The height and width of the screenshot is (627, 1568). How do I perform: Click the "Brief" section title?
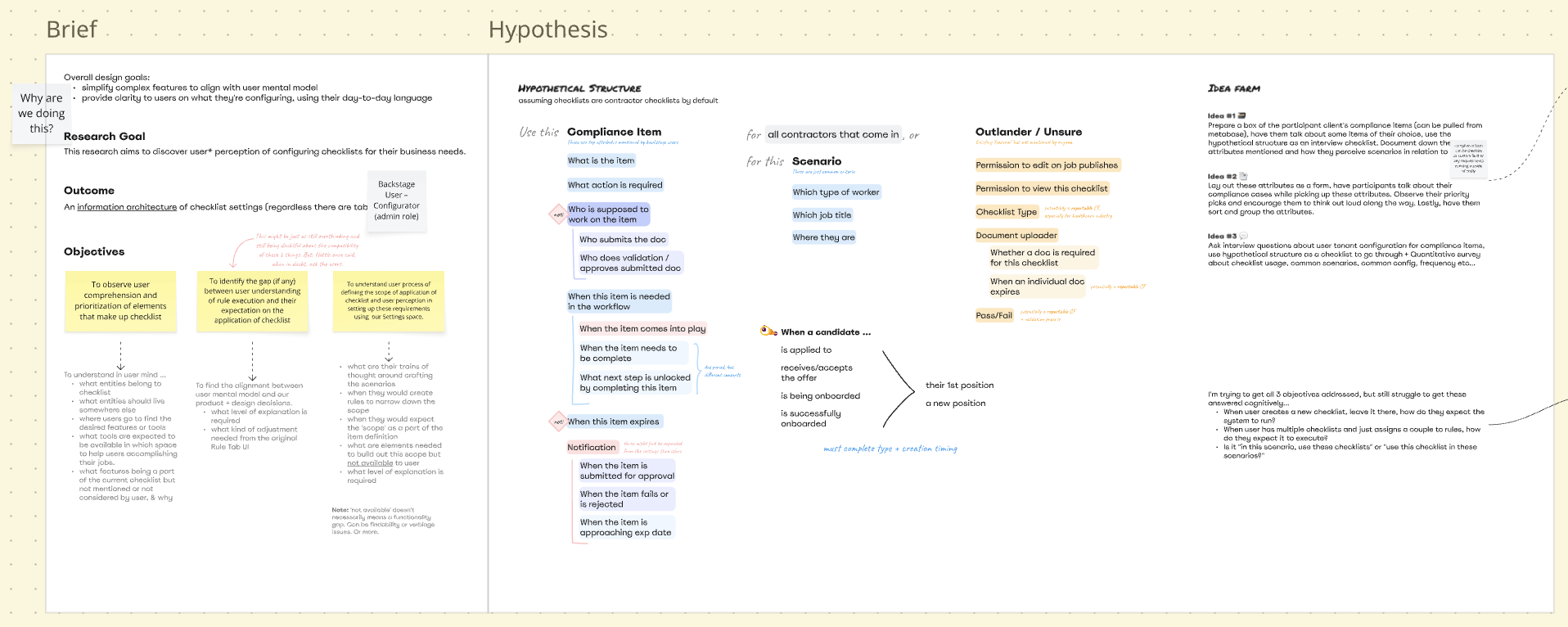click(72, 29)
